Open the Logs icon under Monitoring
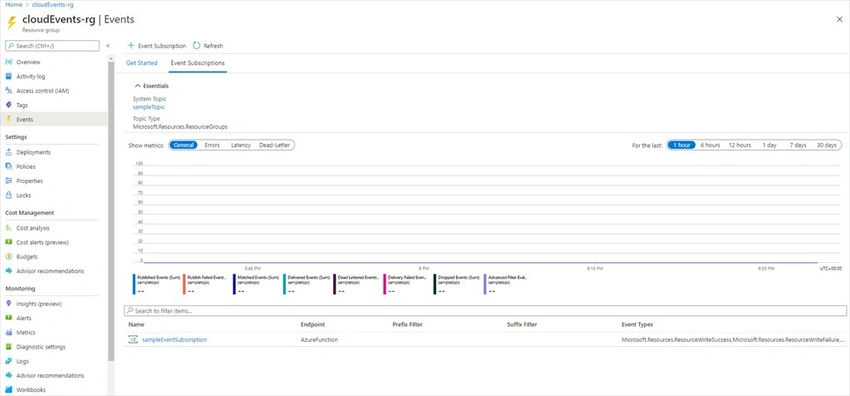This screenshot has width=850, height=396. pos(9,361)
